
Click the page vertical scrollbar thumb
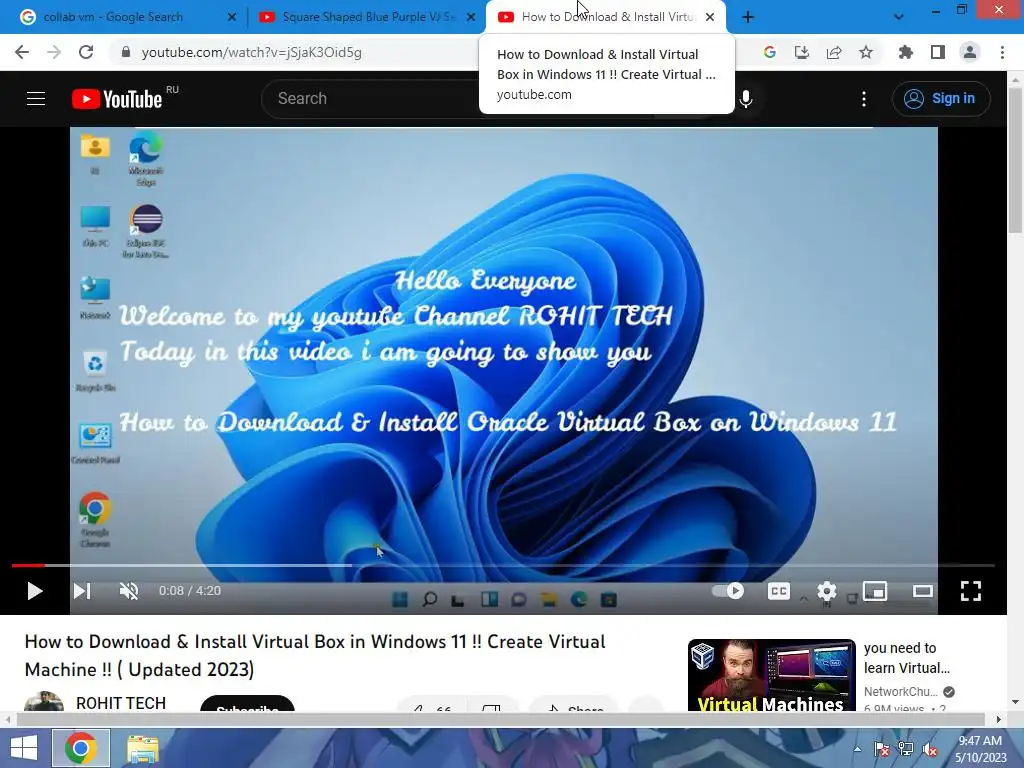click(1015, 160)
